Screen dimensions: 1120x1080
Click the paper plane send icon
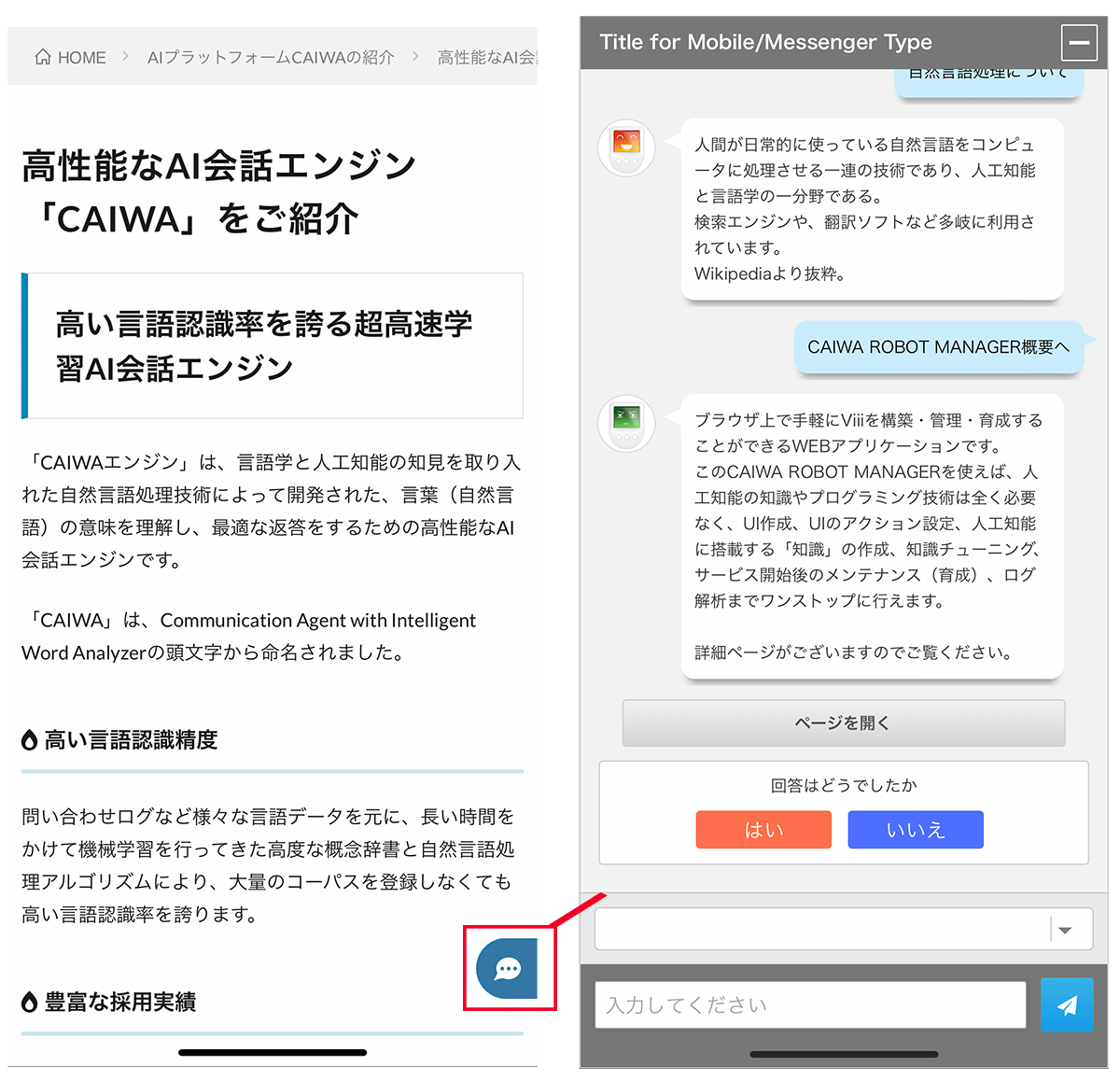coord(1067,1004)
